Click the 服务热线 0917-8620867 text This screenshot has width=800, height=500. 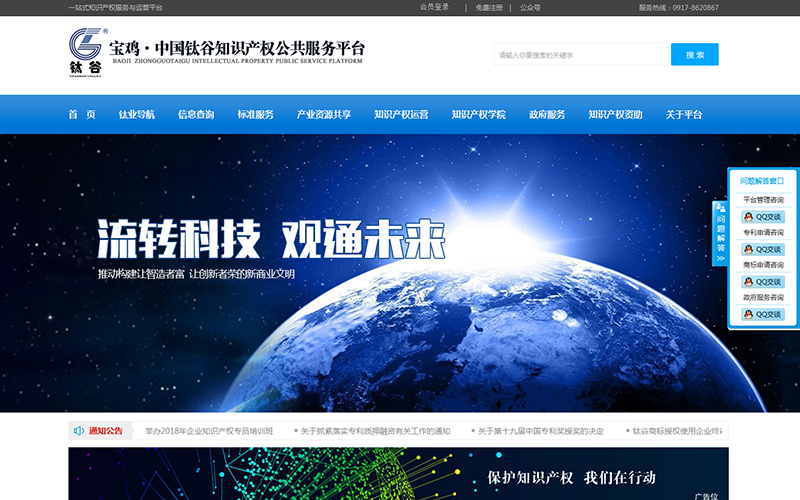pos(679,8)
